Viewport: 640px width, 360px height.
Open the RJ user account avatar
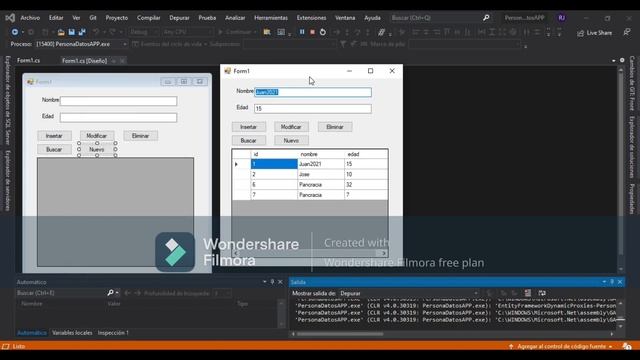click(562, 18)
